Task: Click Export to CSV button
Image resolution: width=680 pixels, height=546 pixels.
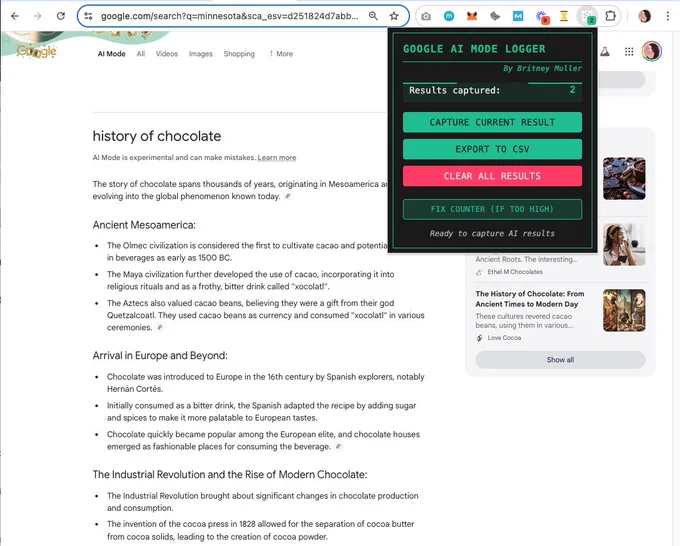Action: pyautogui.click(x=492, y=149)
